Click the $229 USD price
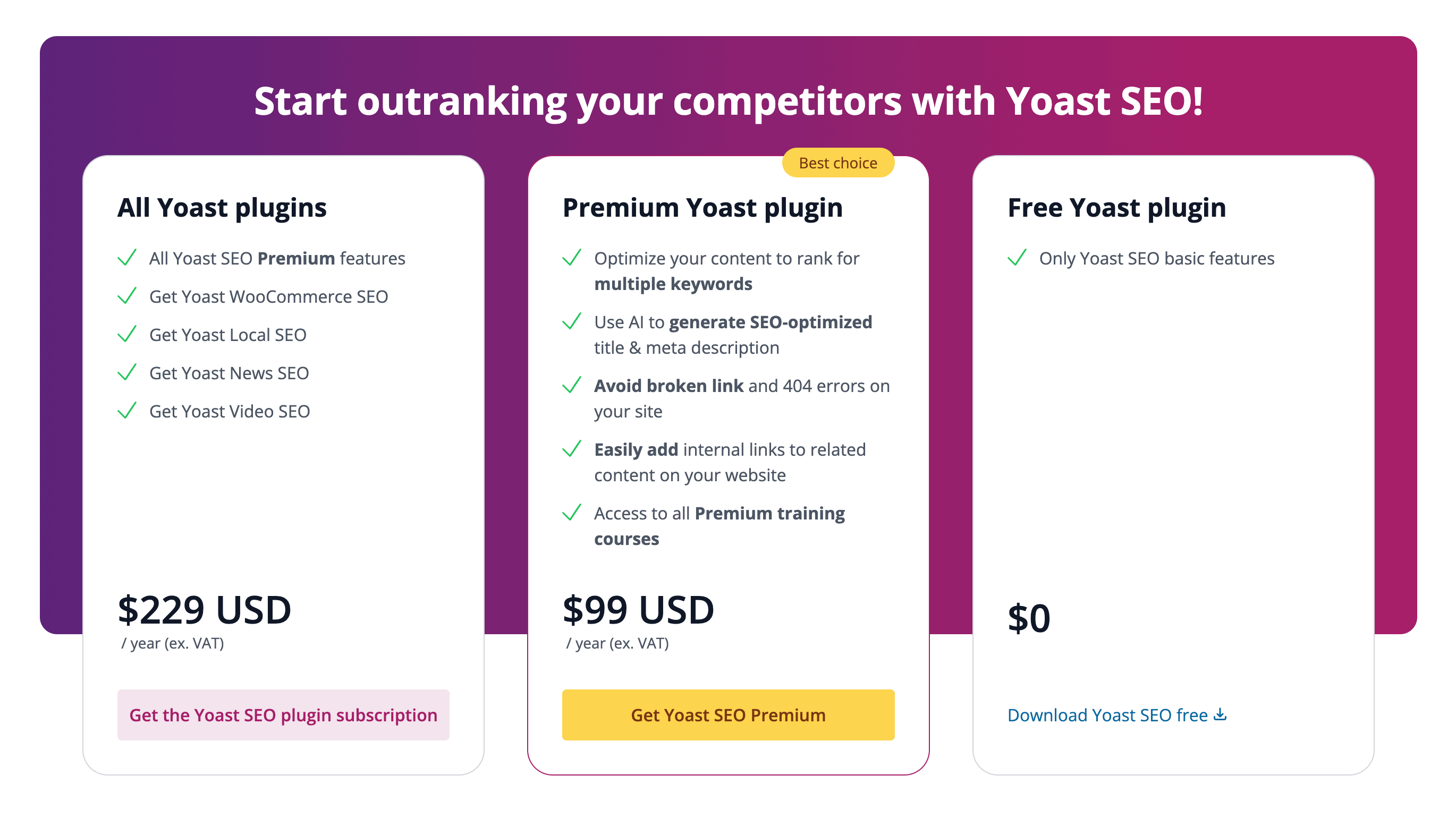This screenshot has width=1456, height=818. [204, 610]
